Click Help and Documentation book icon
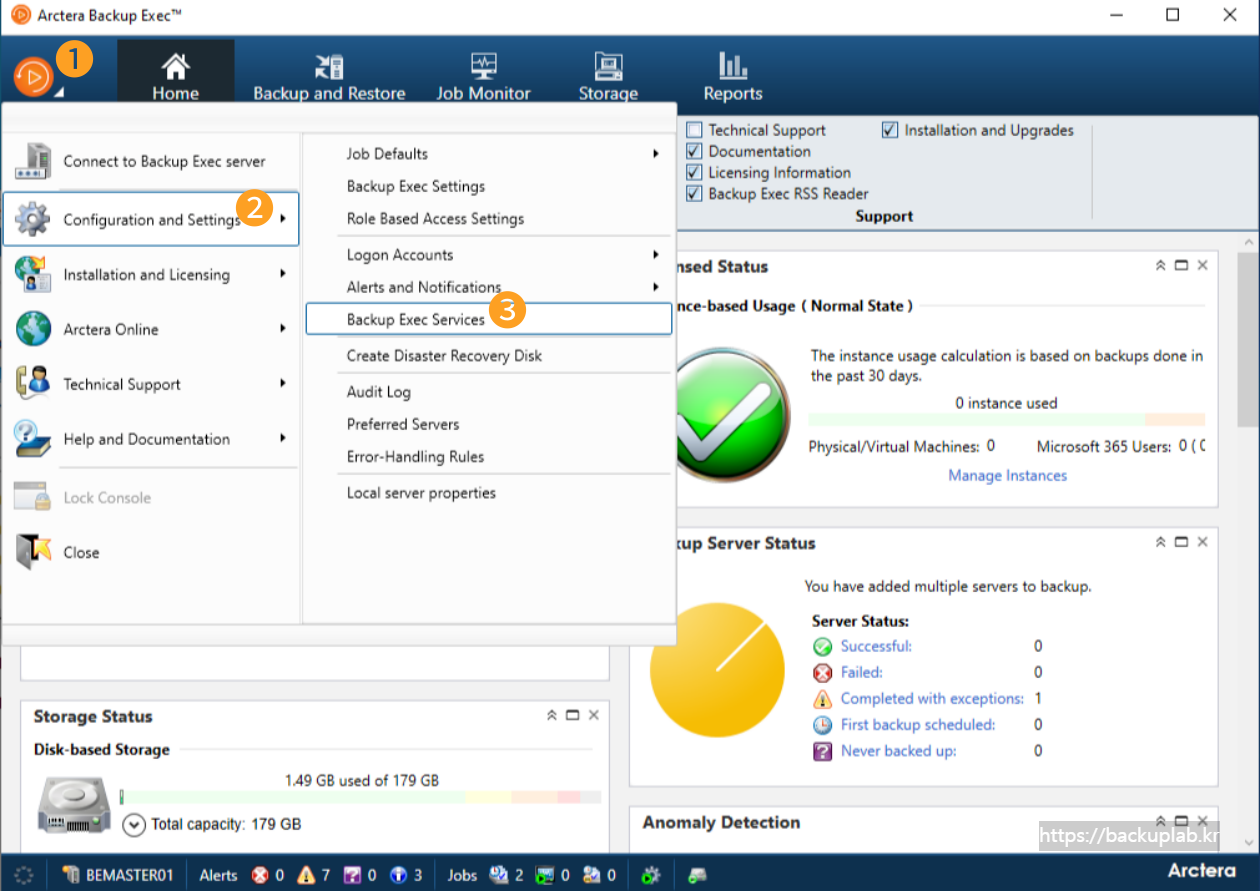This screenshot has width=1260, height=891. tap(32, 439)
